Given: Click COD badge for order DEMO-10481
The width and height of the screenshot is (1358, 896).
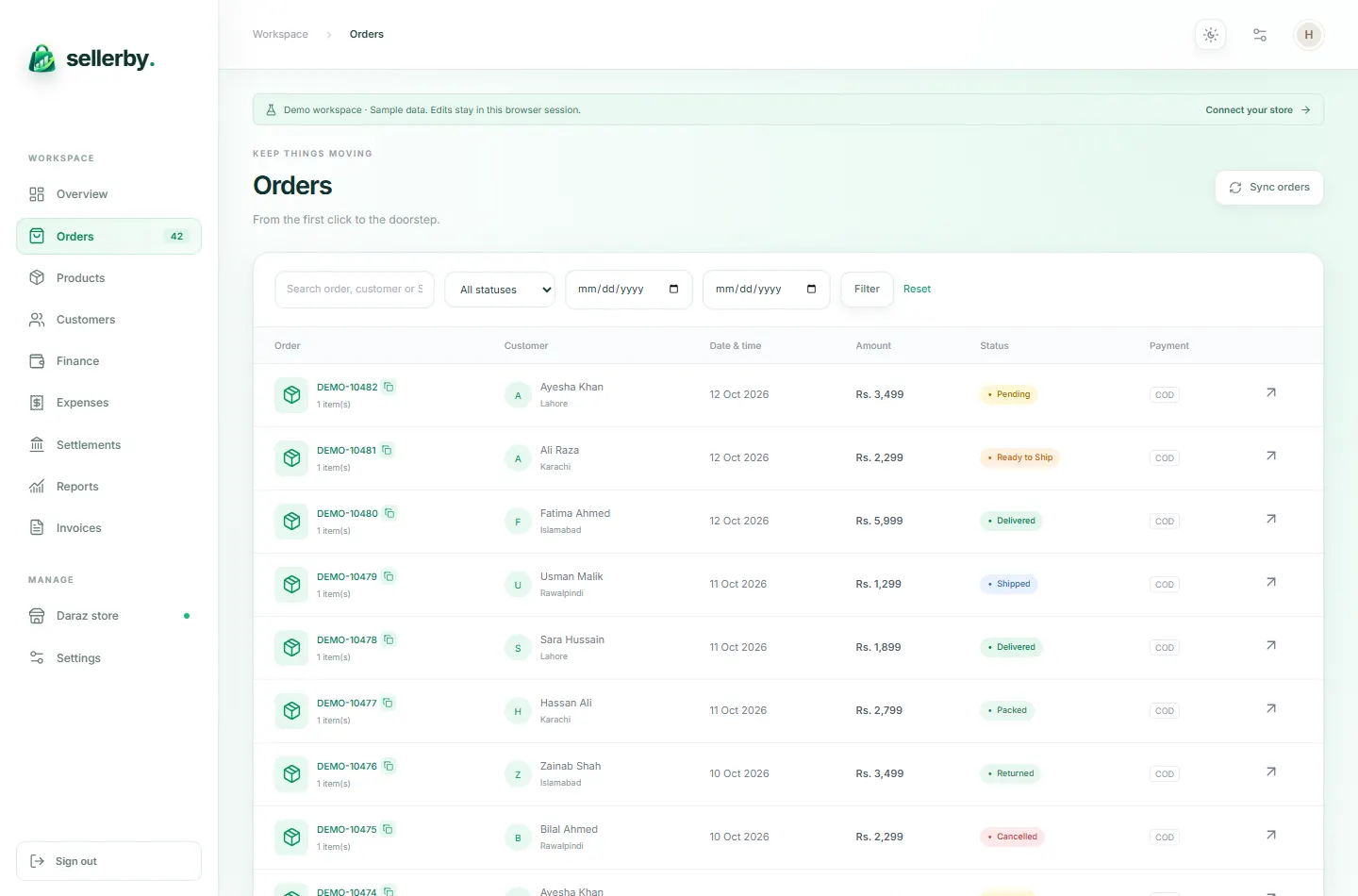Looking at the screenshot, I should [1165, 458].
